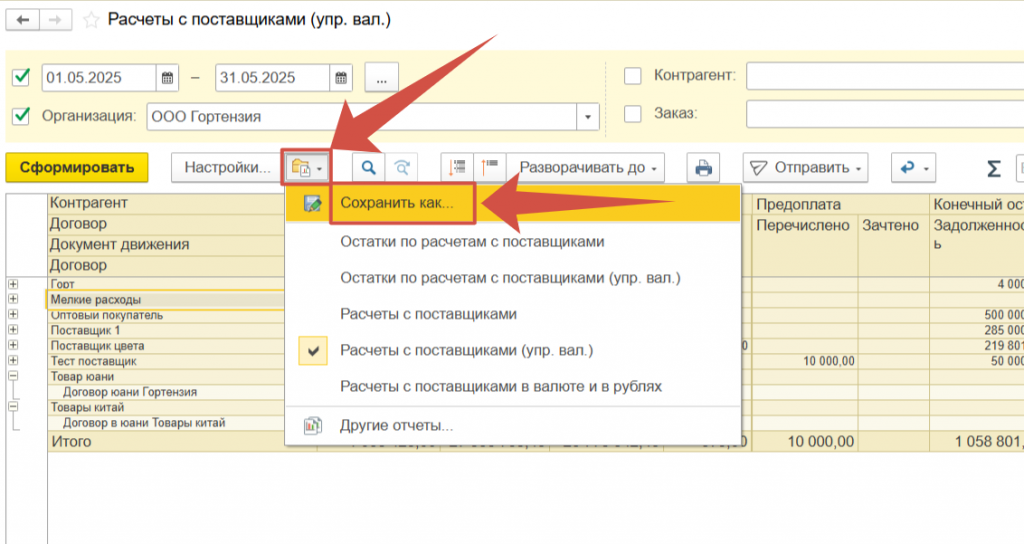This screenshot has width=1024, height=544.
Task: Enable the Контрагент filter checkbox
Action: click(x=632, y=76)
